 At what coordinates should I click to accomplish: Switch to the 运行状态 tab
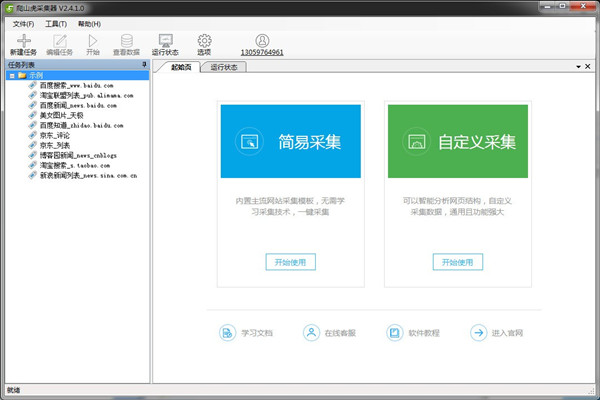pos(225,67)
